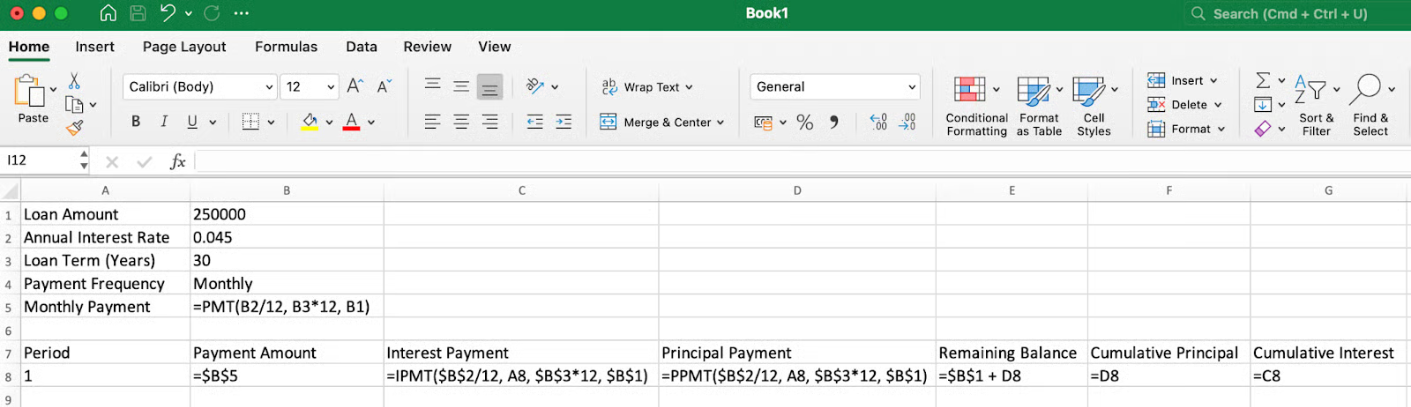Image resolution: width=1411 pixels, height=407 pixels.
Task: Apply the yellow fill color swatch
Action: pos(309,122)
